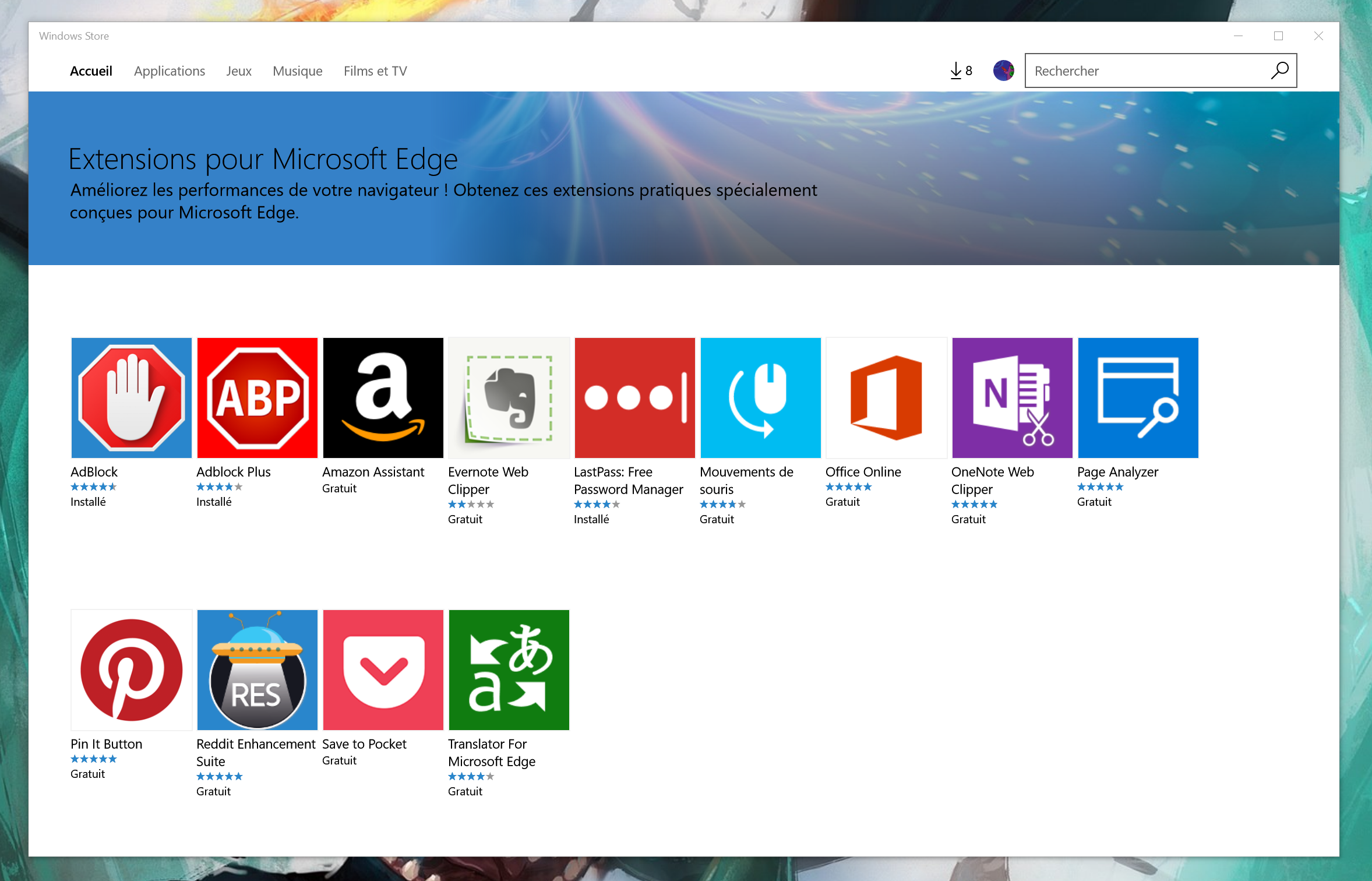Open the OneNote Web Clipper icon

[1013, 398]
